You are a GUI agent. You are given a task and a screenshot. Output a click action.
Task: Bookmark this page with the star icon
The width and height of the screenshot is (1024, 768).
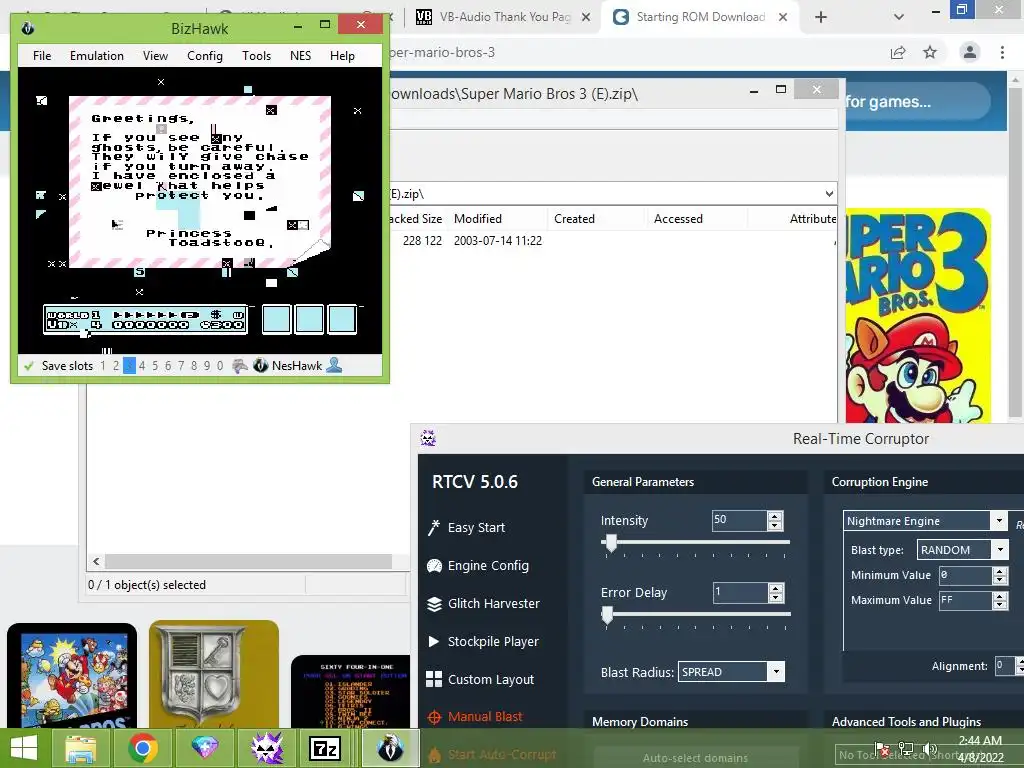point(930,52)
